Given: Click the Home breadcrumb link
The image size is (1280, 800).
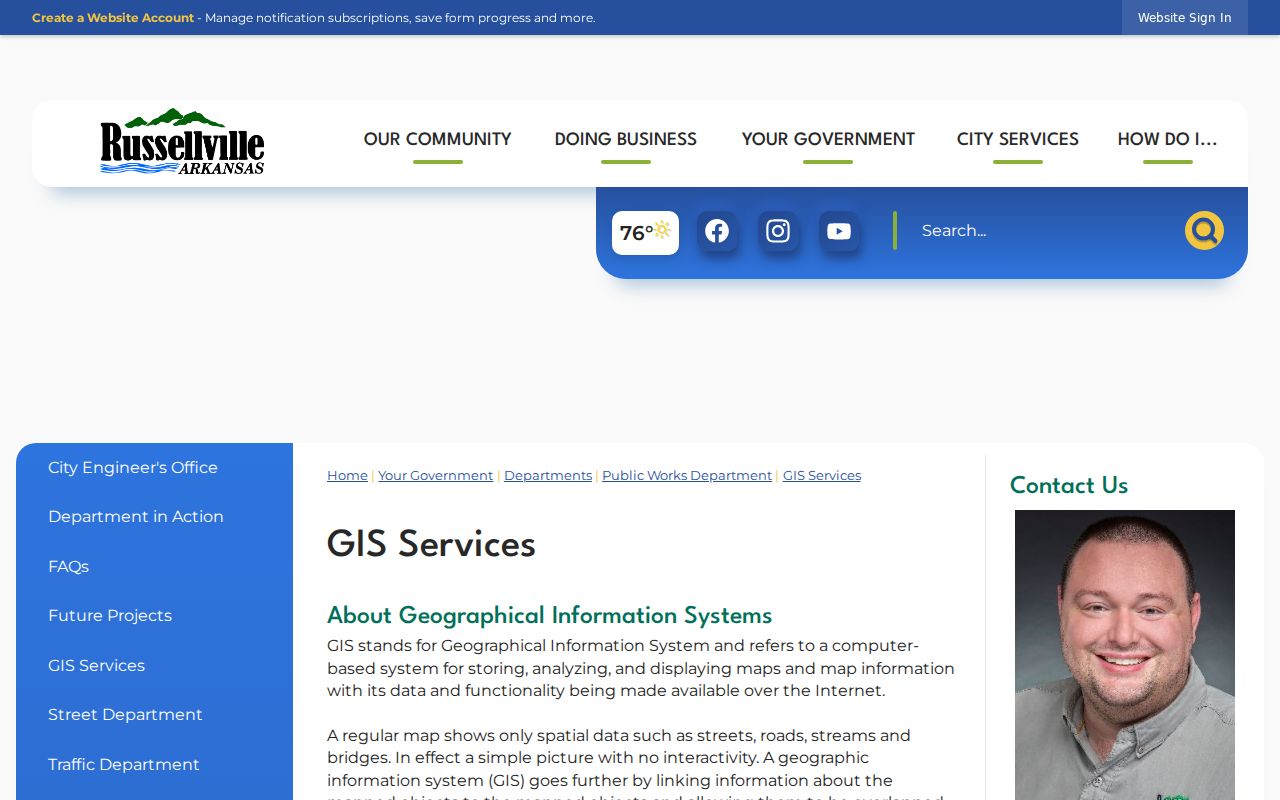Looking at the screenshot, I should [347, 476].
